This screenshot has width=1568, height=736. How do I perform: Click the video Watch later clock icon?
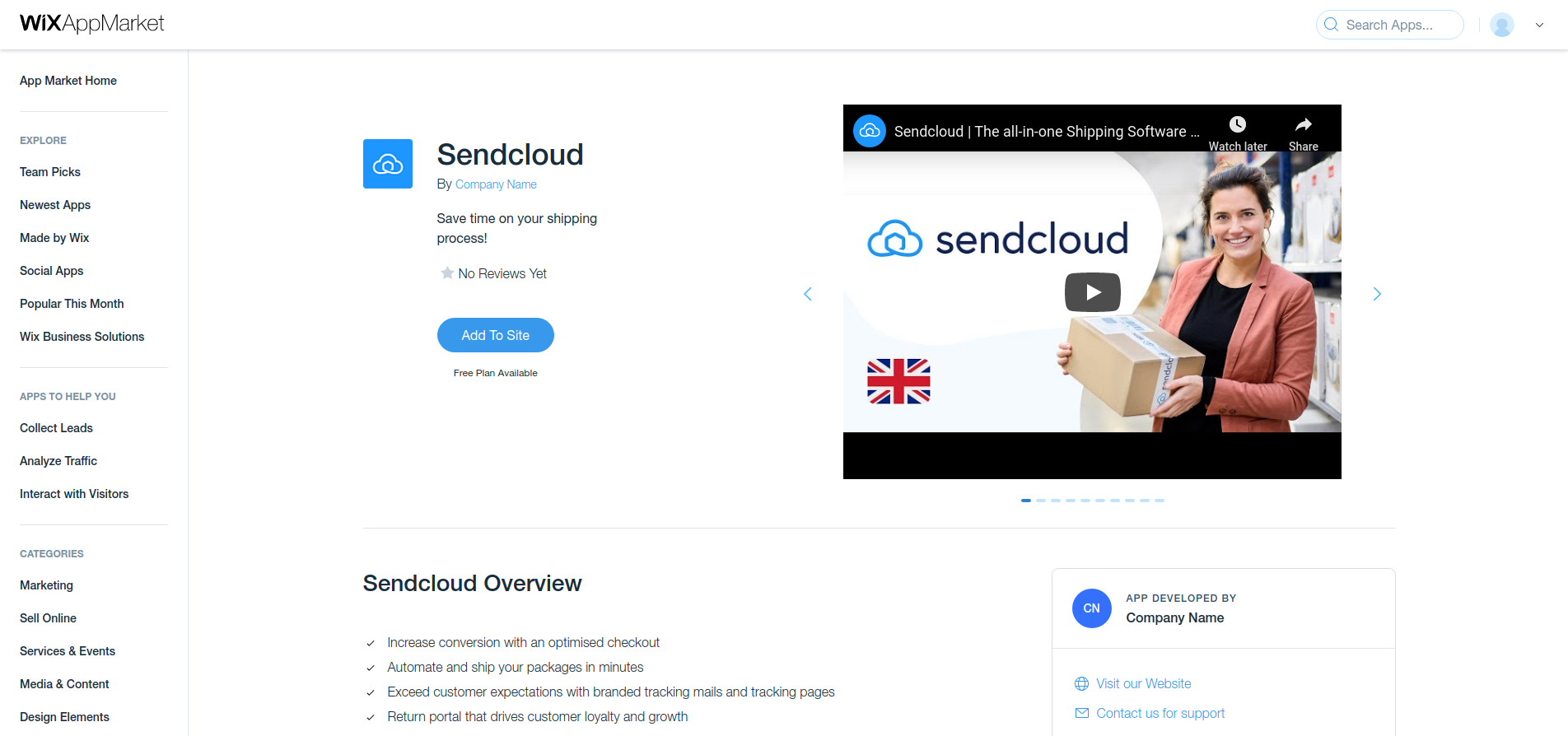coord(1238,124)
